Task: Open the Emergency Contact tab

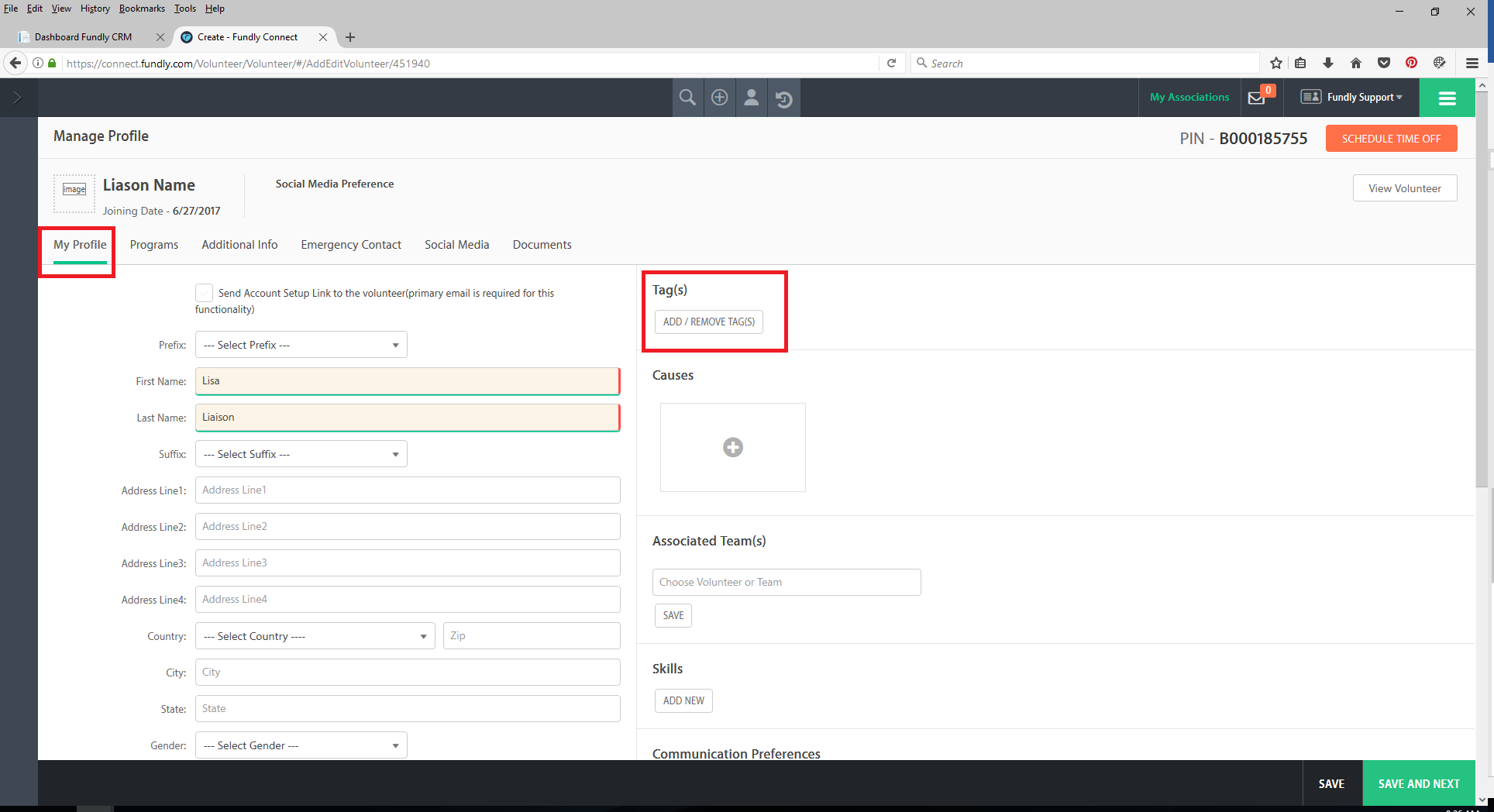Action: (351, 245)
